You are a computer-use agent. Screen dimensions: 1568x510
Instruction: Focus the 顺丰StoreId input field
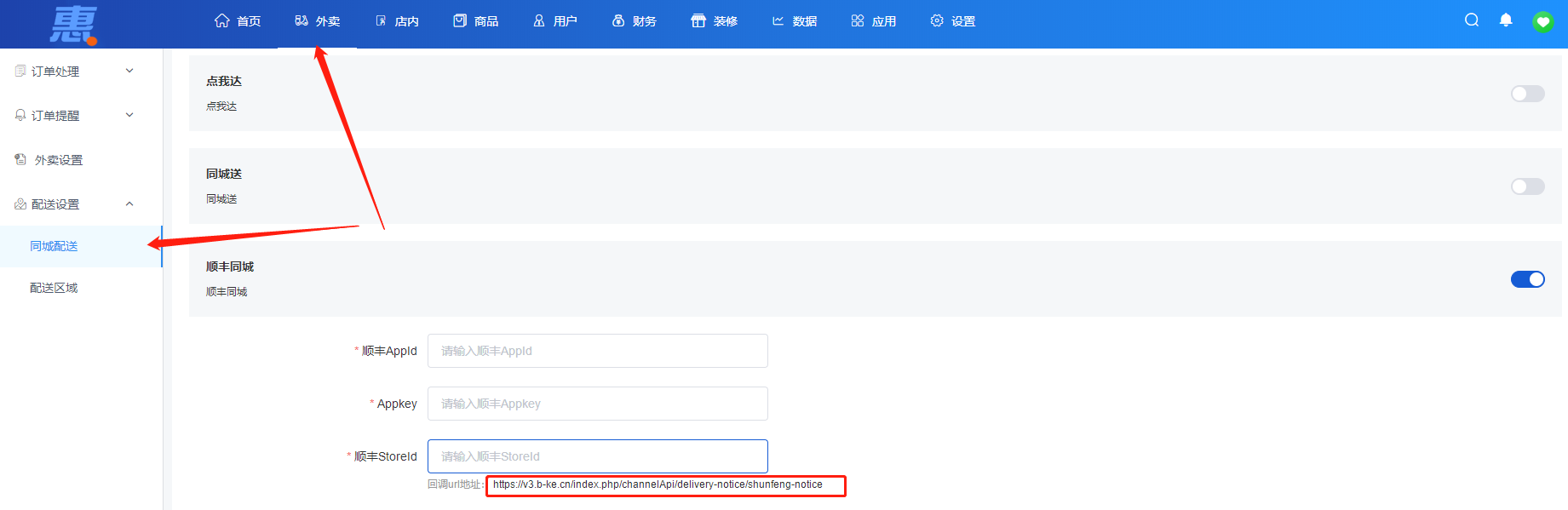click(598, 456)
